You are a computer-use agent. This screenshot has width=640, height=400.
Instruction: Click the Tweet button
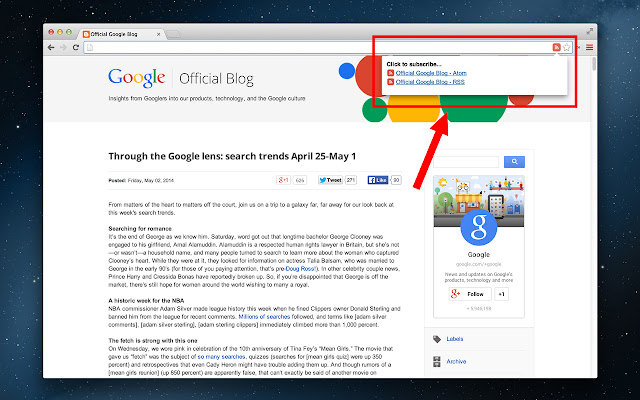330,180
